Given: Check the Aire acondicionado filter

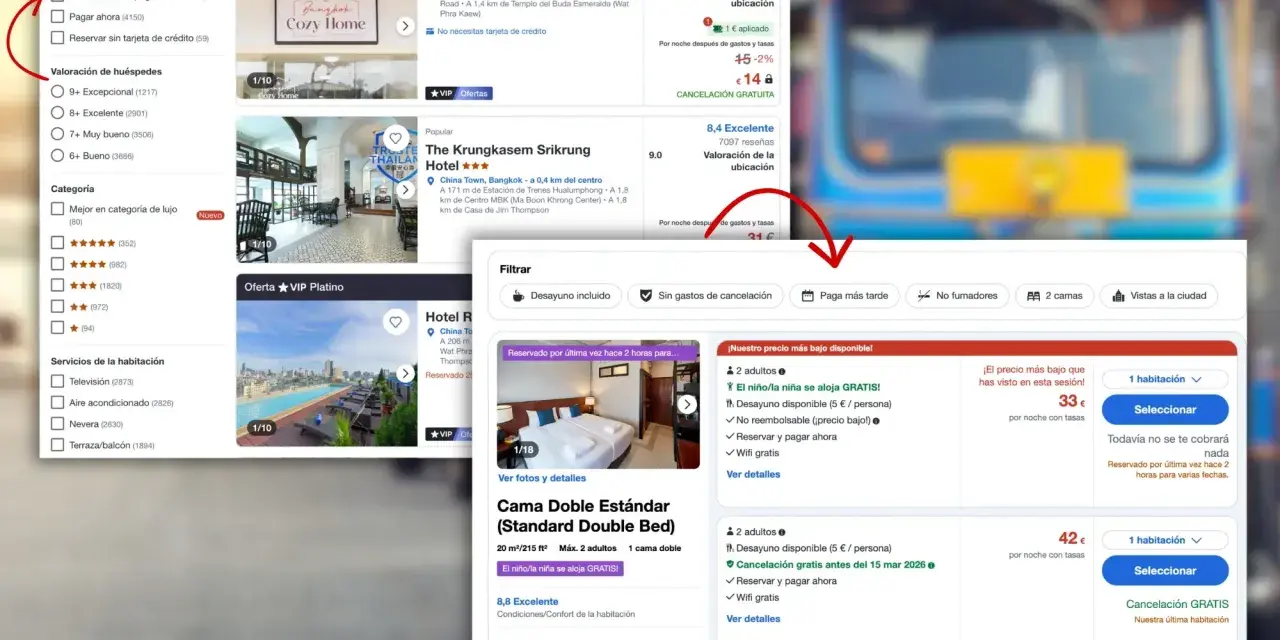Looking at the screenshot, I should 58,402.
